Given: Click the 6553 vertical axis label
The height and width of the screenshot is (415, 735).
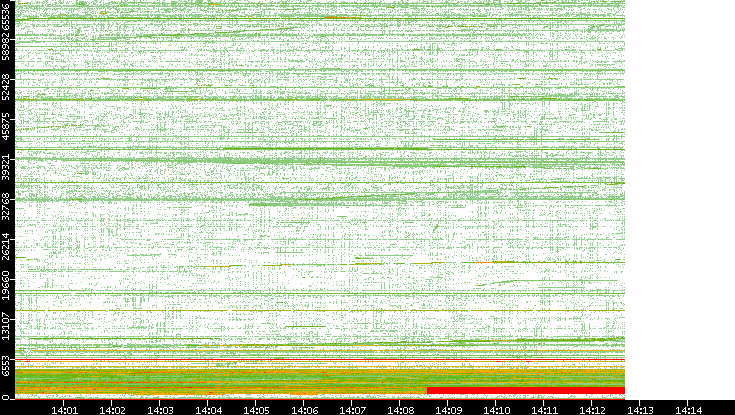Looking at the screenshot, I should pos(6,365).
